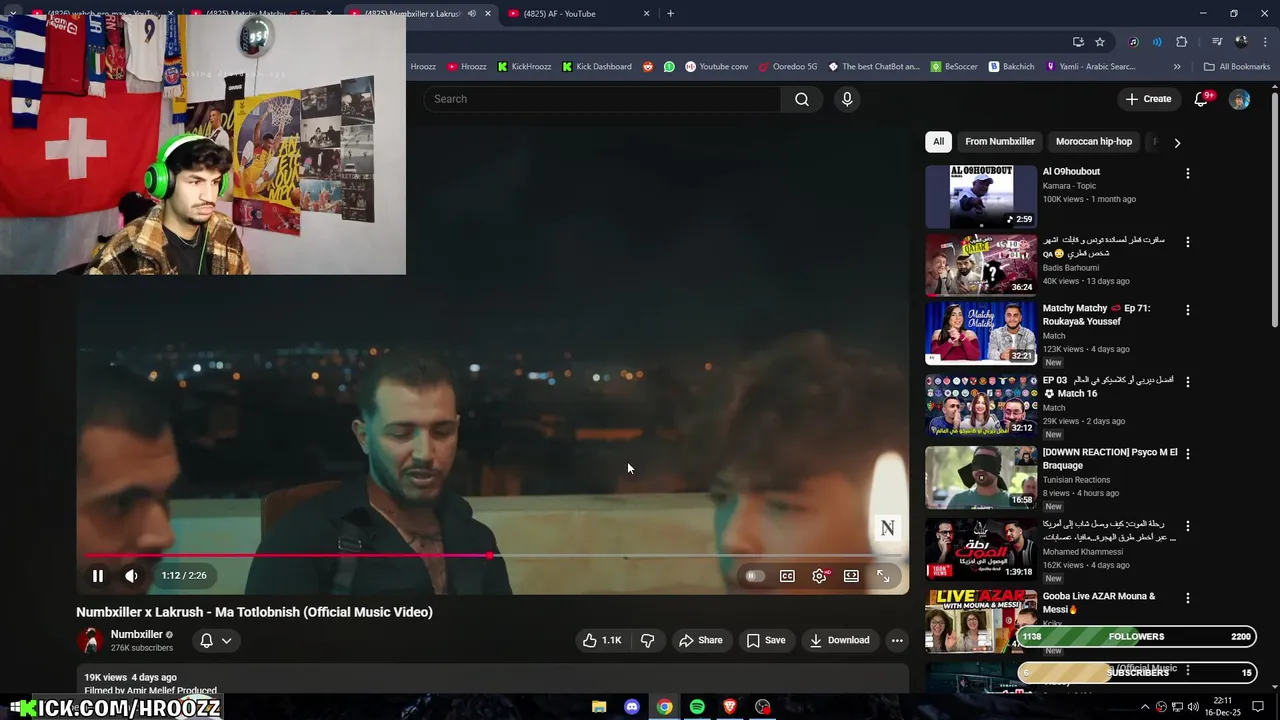Select the Moroccan hip-hop chip
The width and height of the screenshot is (1280, 720).
click(1094, 142)
